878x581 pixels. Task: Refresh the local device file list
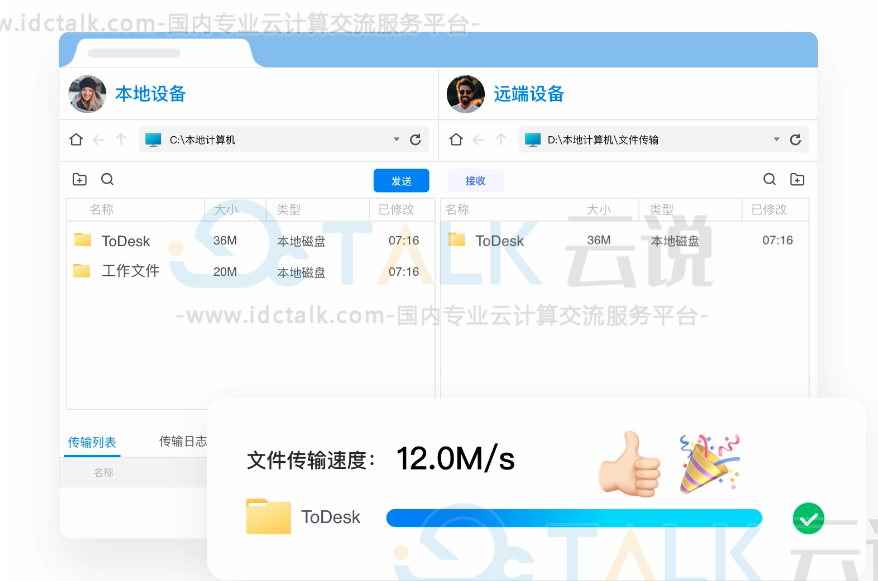[415, 139]
